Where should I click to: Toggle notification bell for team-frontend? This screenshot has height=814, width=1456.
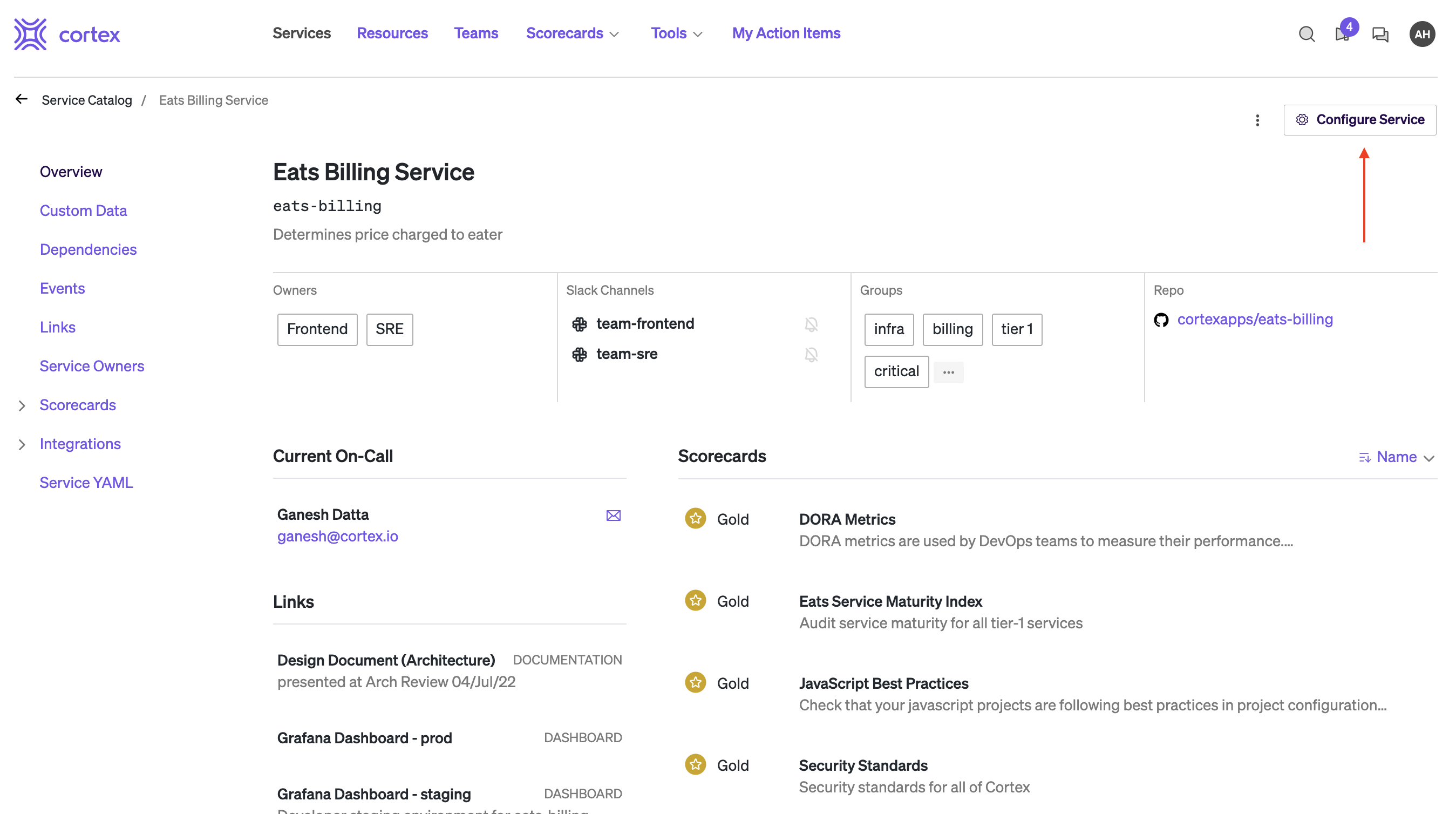coord(811,324)
